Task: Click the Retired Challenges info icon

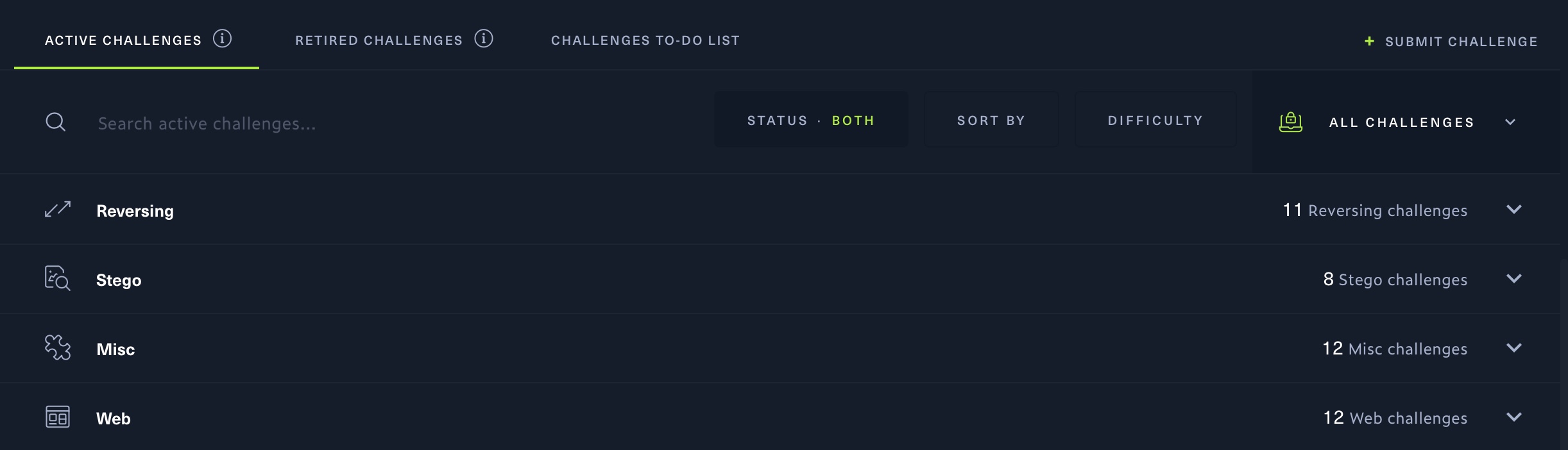Action: [x=484, y=39]
